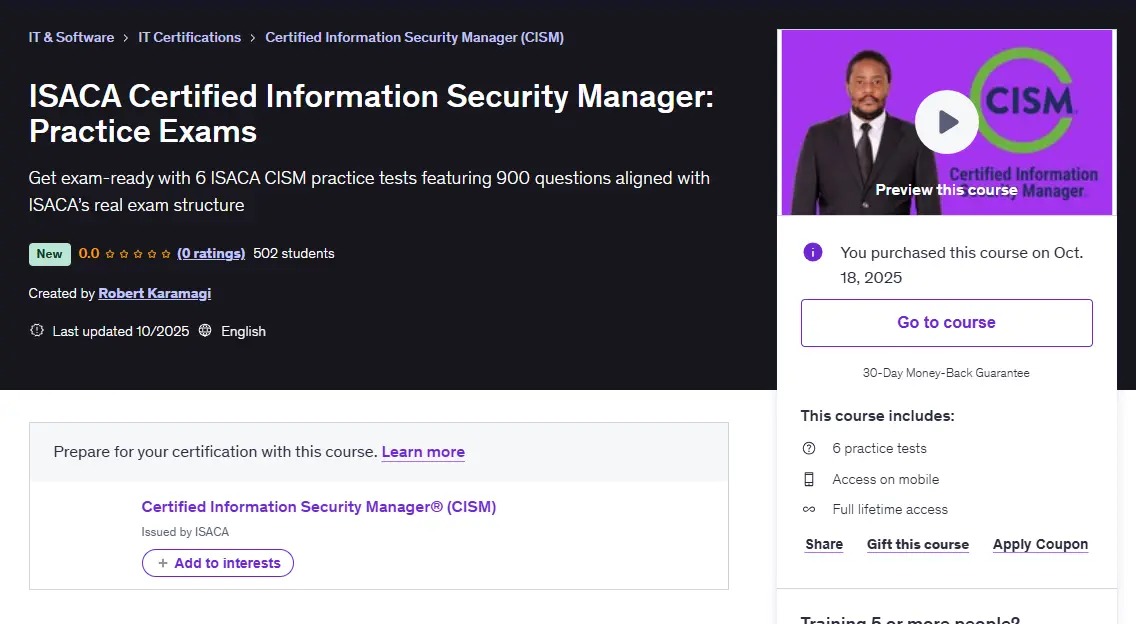
Task: Click the (0 ratings) link
Action: [x=211, y=254]
